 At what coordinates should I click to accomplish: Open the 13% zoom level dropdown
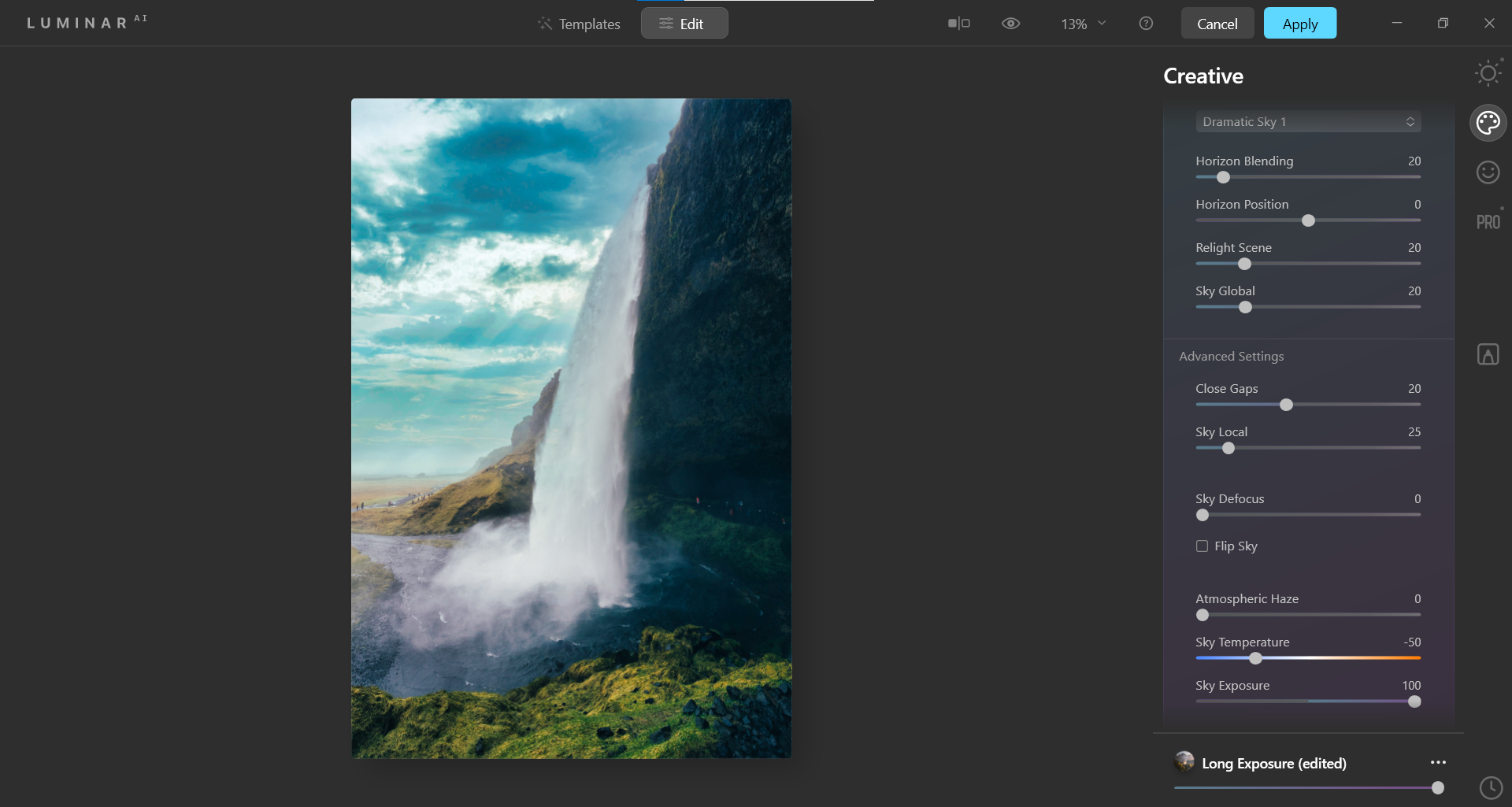point(1083,24)
